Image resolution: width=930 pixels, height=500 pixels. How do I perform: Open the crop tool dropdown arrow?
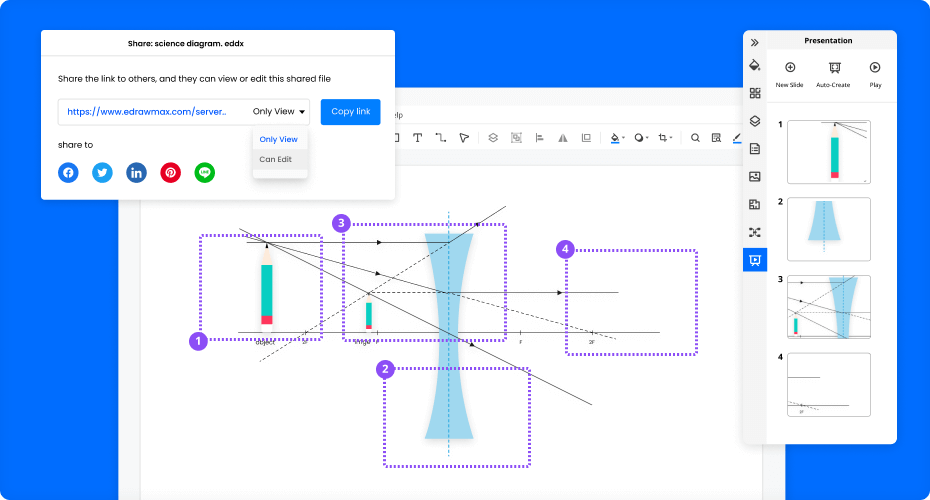tap(671, 138)
